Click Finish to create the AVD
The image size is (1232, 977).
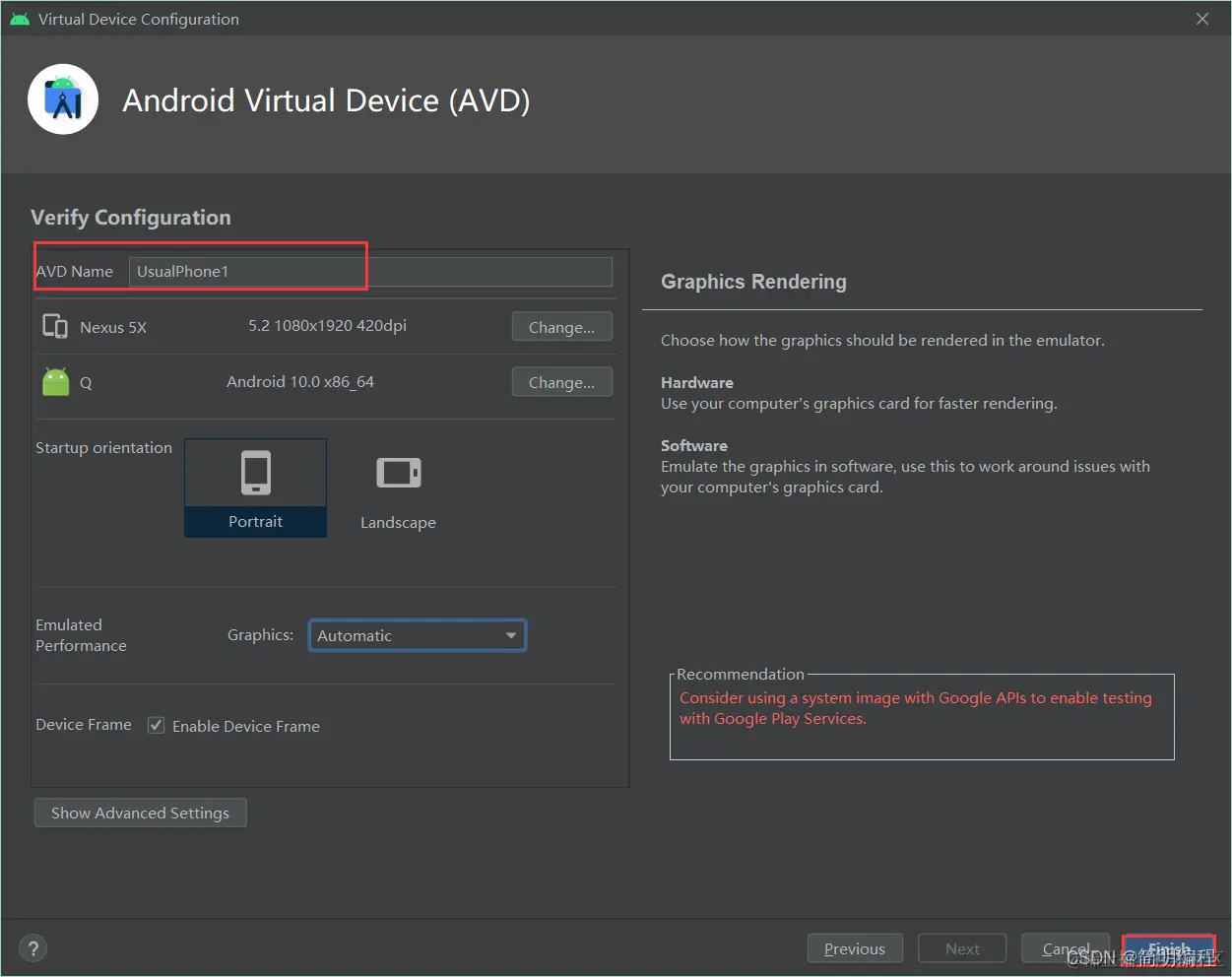[x=1169, y=948]
